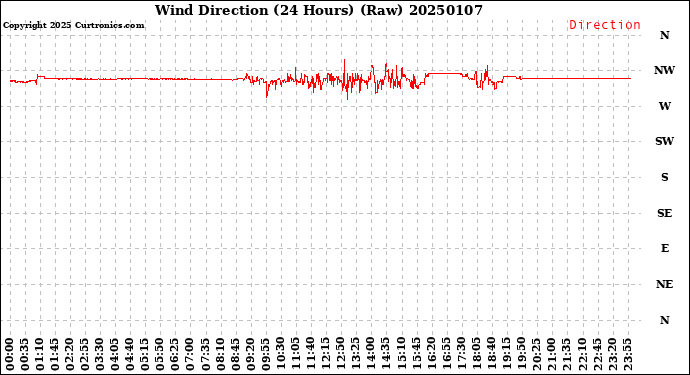Click the 00:35 time label
Viewport: 690px width, 375px height.
pos(25,354)
